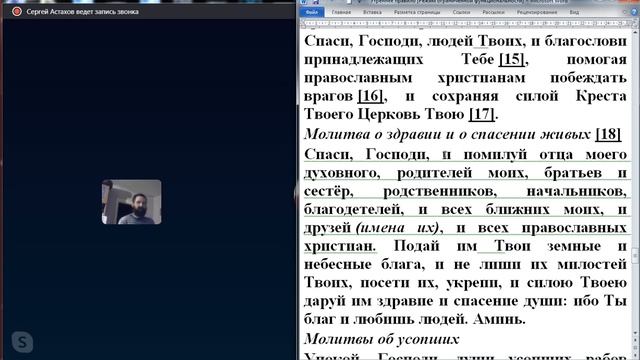The height and width of the screenshot is (360, 640).
Task: Switch to the Вид ribbon tab
Action: [x=574, y=12]
